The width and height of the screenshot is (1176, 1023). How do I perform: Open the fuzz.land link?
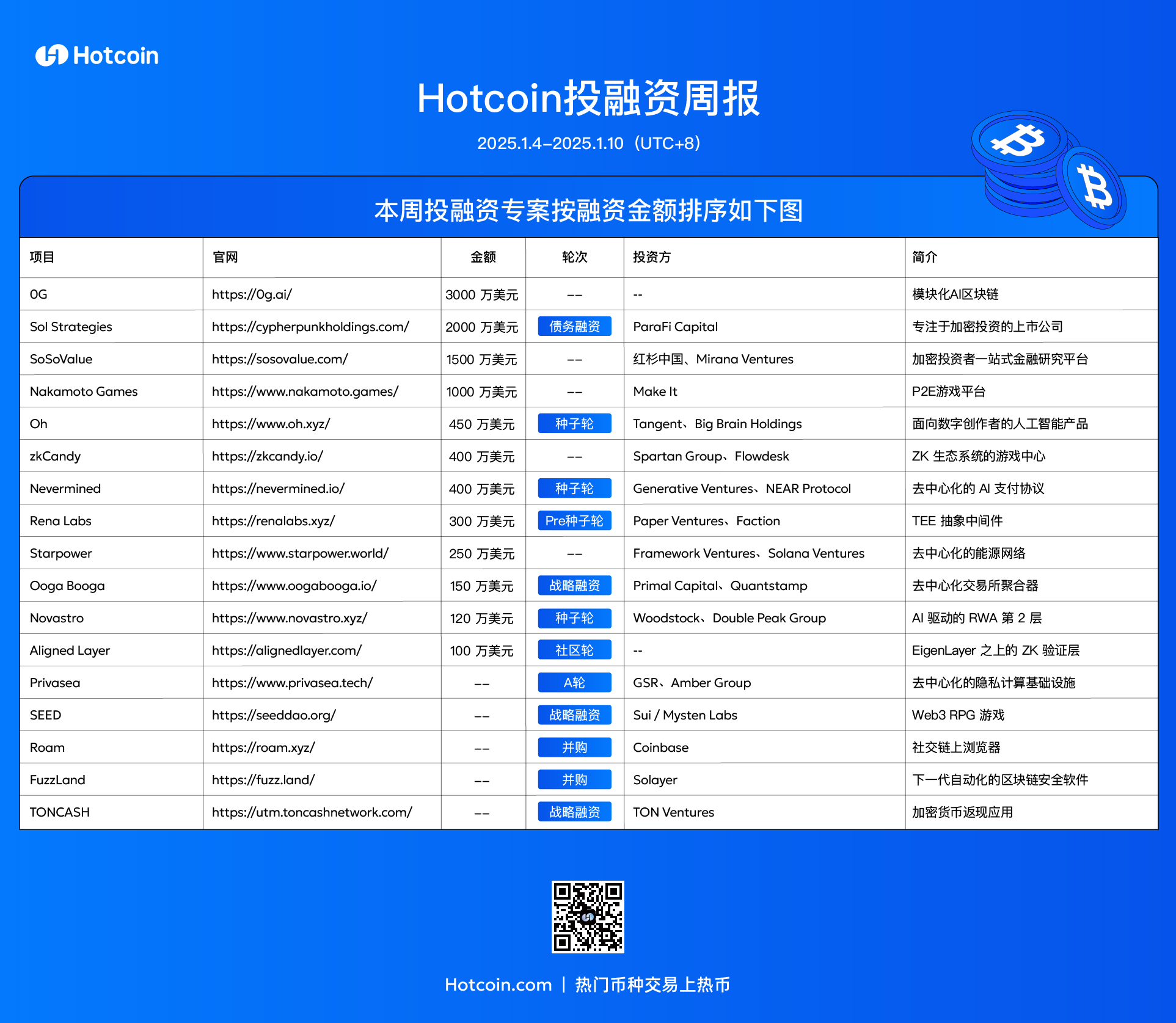pos(263,780)
